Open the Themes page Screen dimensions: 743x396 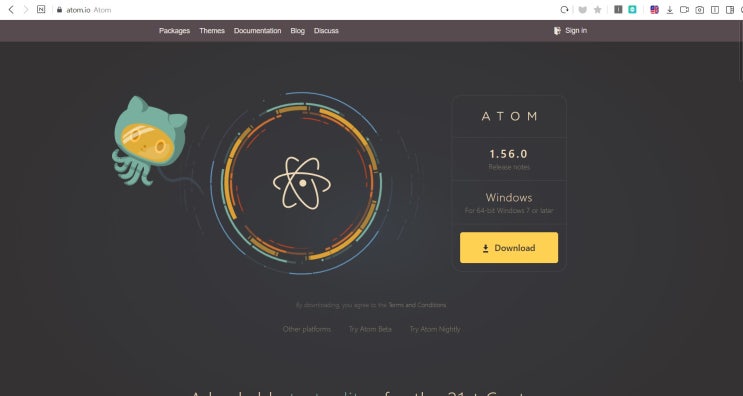click(x=212, y=30)
